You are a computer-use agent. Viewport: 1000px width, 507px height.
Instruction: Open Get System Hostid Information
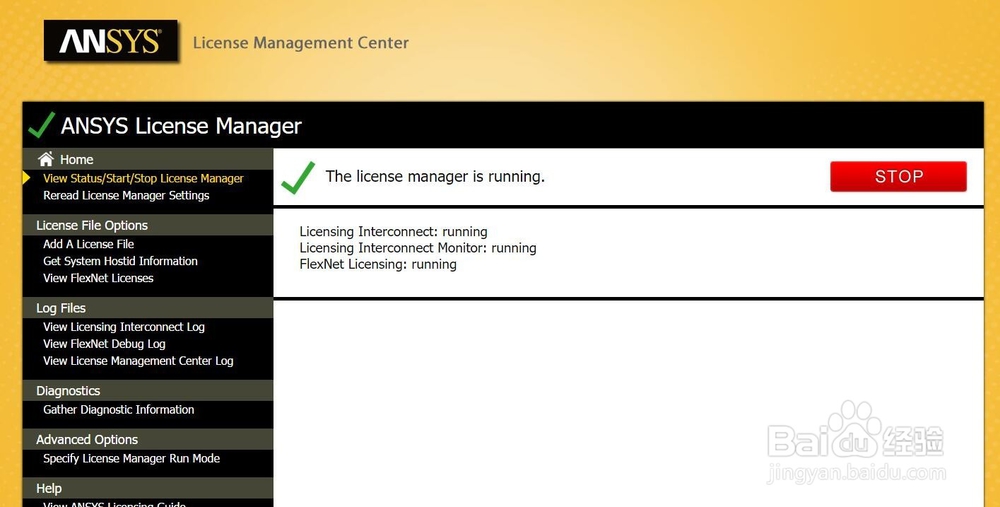click(x=121, y=261)
